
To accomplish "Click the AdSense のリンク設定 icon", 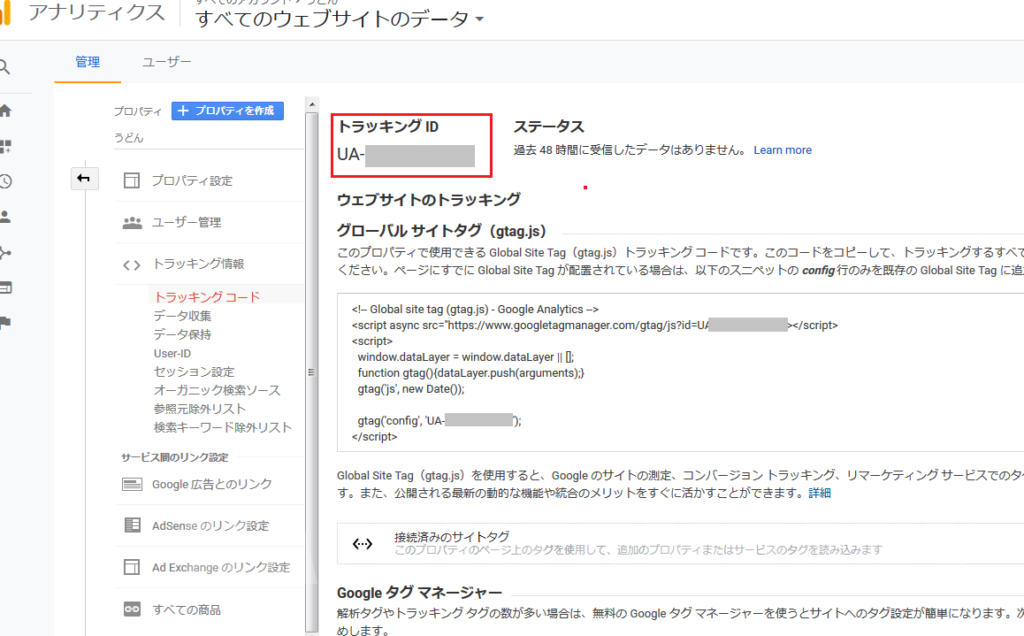I will [132, 525].
